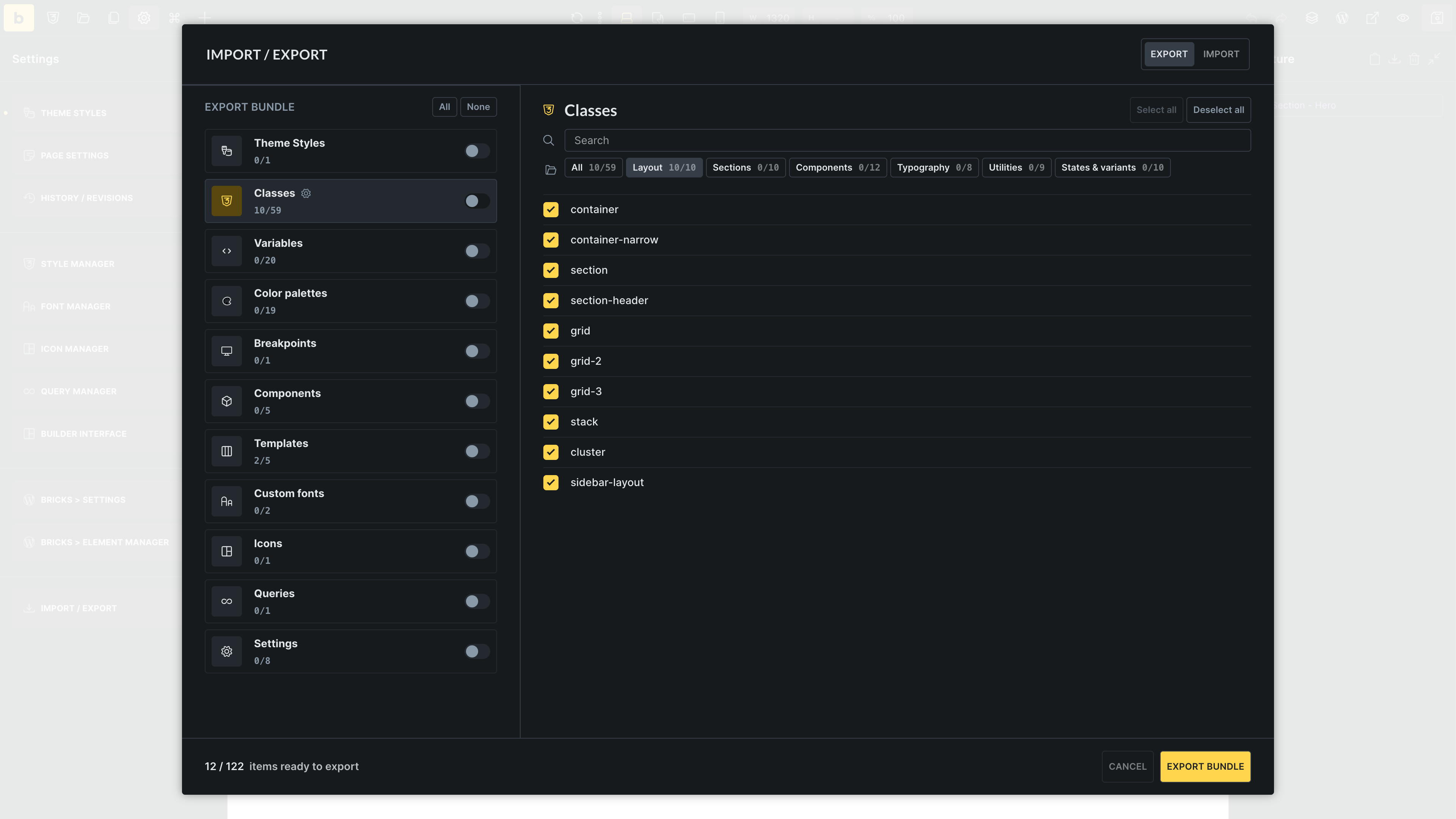Click the command key icon in the top toolbar

(x=174, y=17)
